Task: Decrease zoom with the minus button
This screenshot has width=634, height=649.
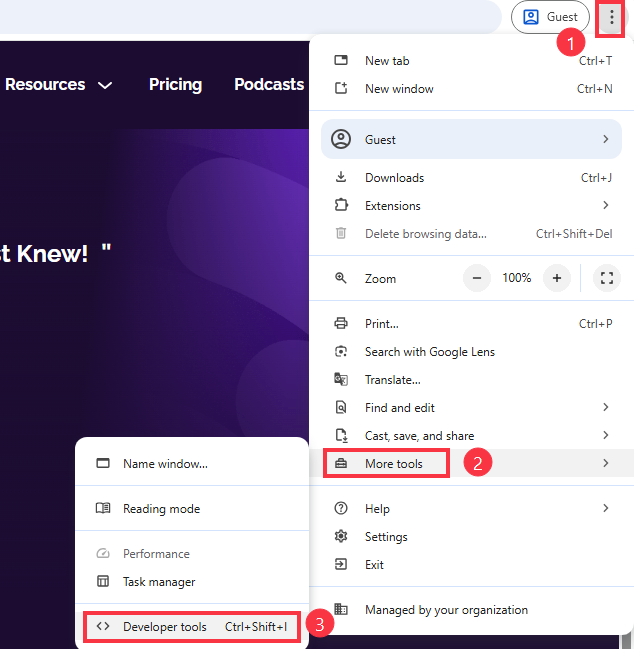Action: coord(477,278)
